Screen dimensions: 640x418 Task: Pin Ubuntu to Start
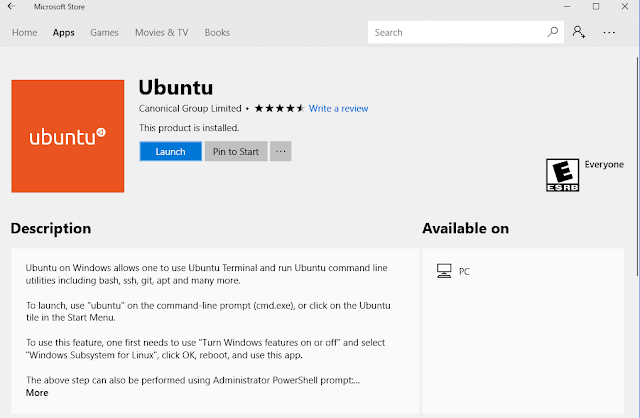(236, 152)
